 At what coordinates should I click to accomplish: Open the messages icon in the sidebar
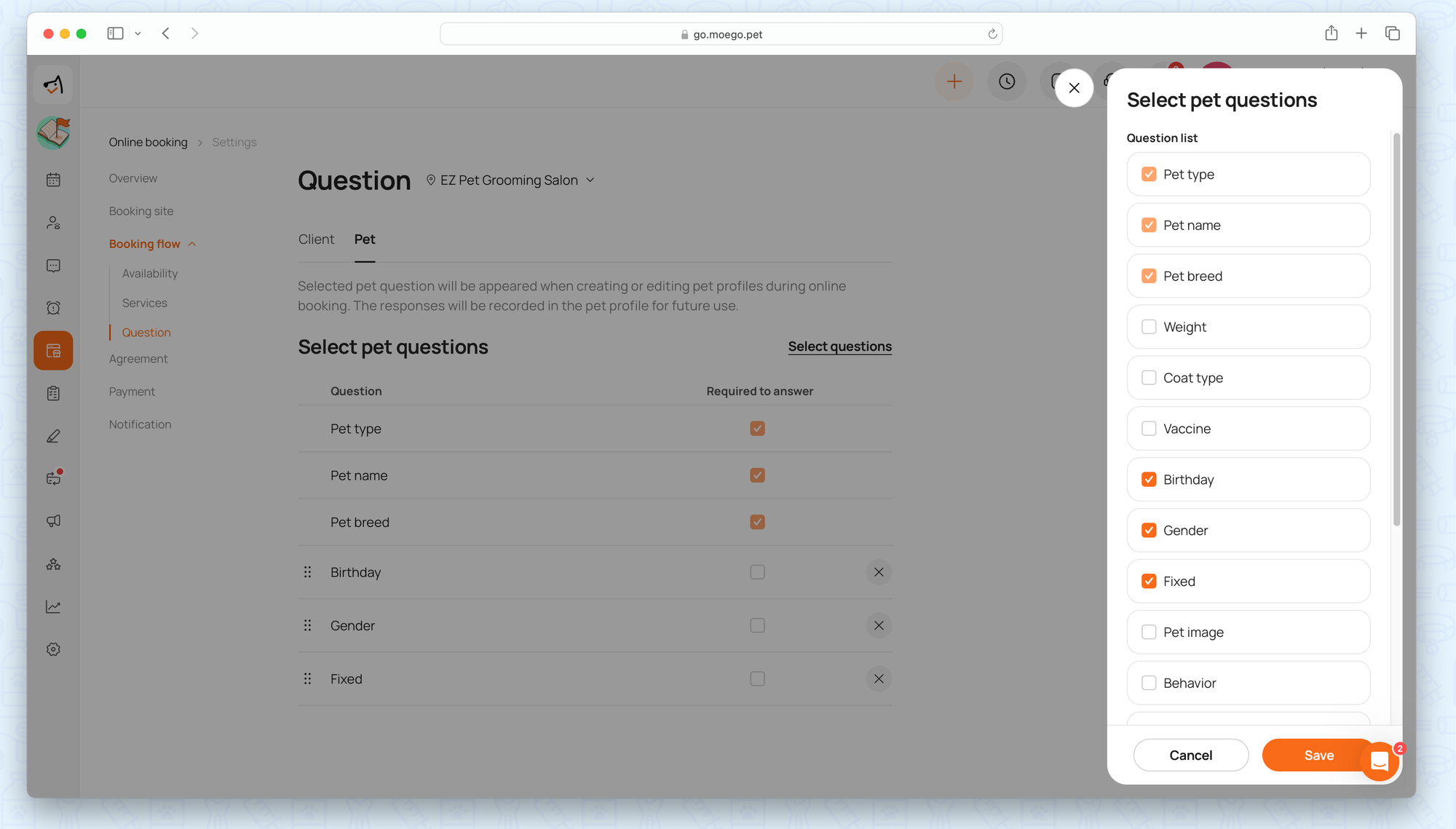coord(53,266)
